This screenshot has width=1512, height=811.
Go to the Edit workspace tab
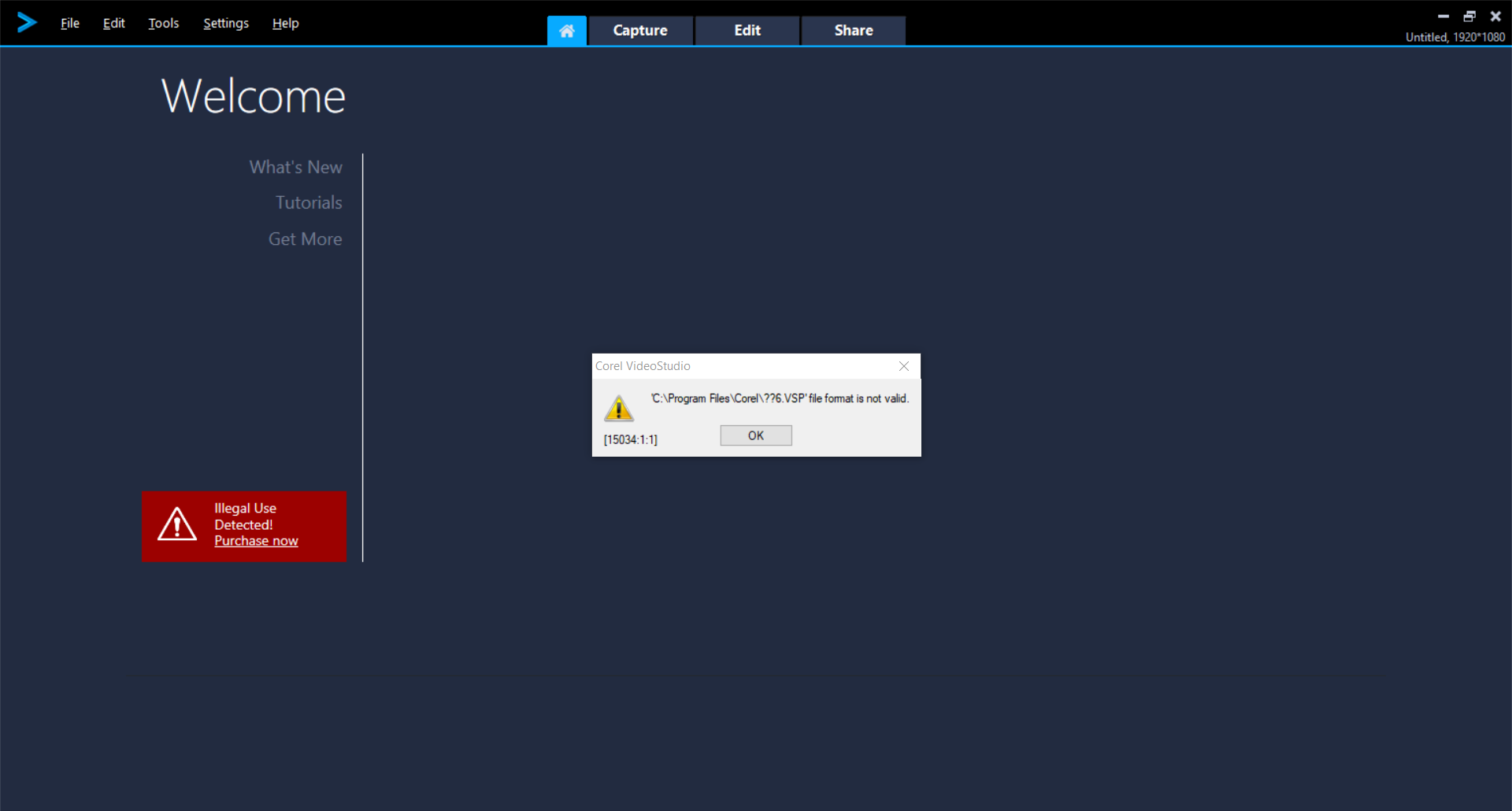tap(747, 31)
